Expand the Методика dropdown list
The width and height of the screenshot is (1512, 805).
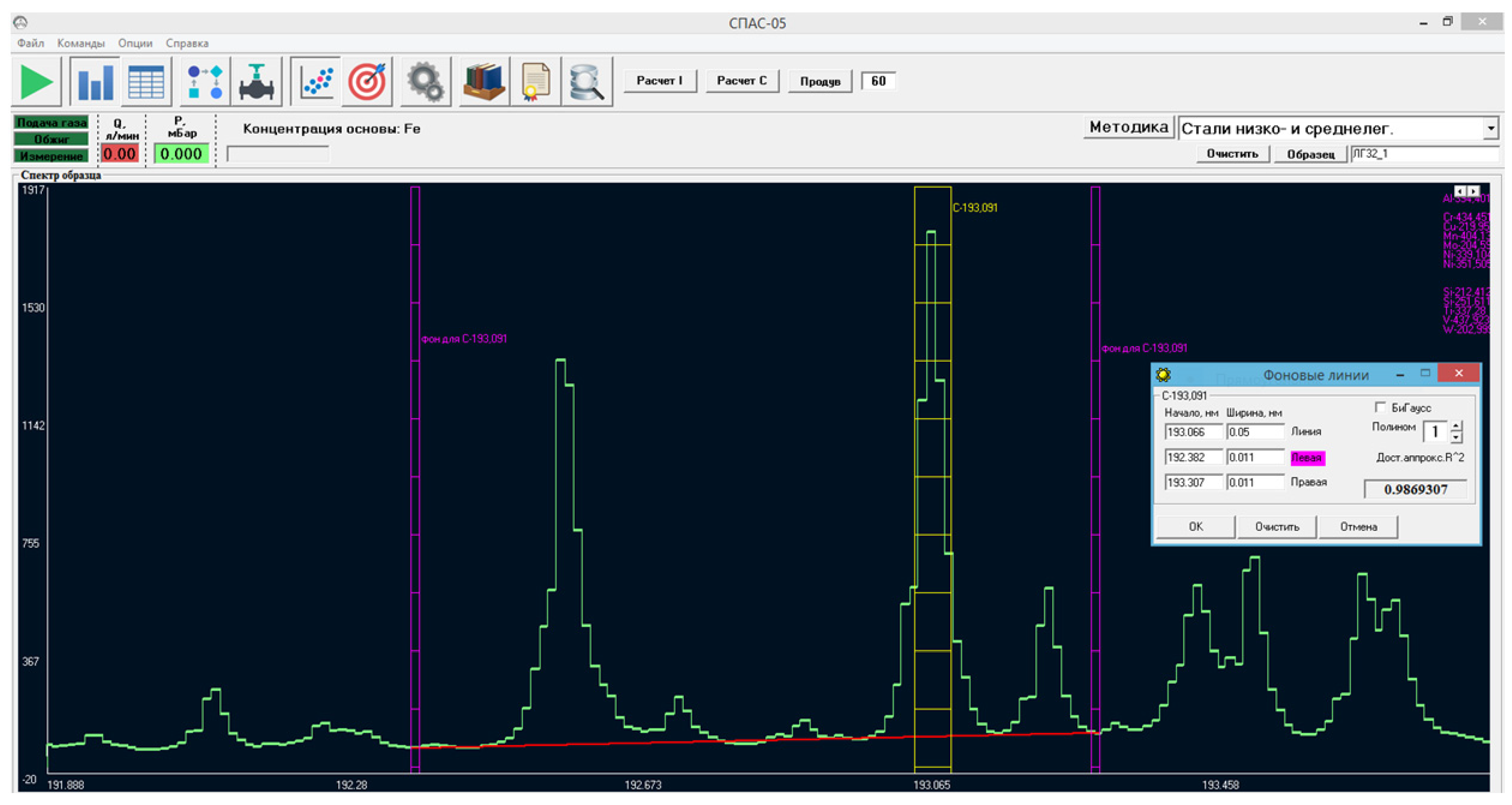click(1491, 128)
